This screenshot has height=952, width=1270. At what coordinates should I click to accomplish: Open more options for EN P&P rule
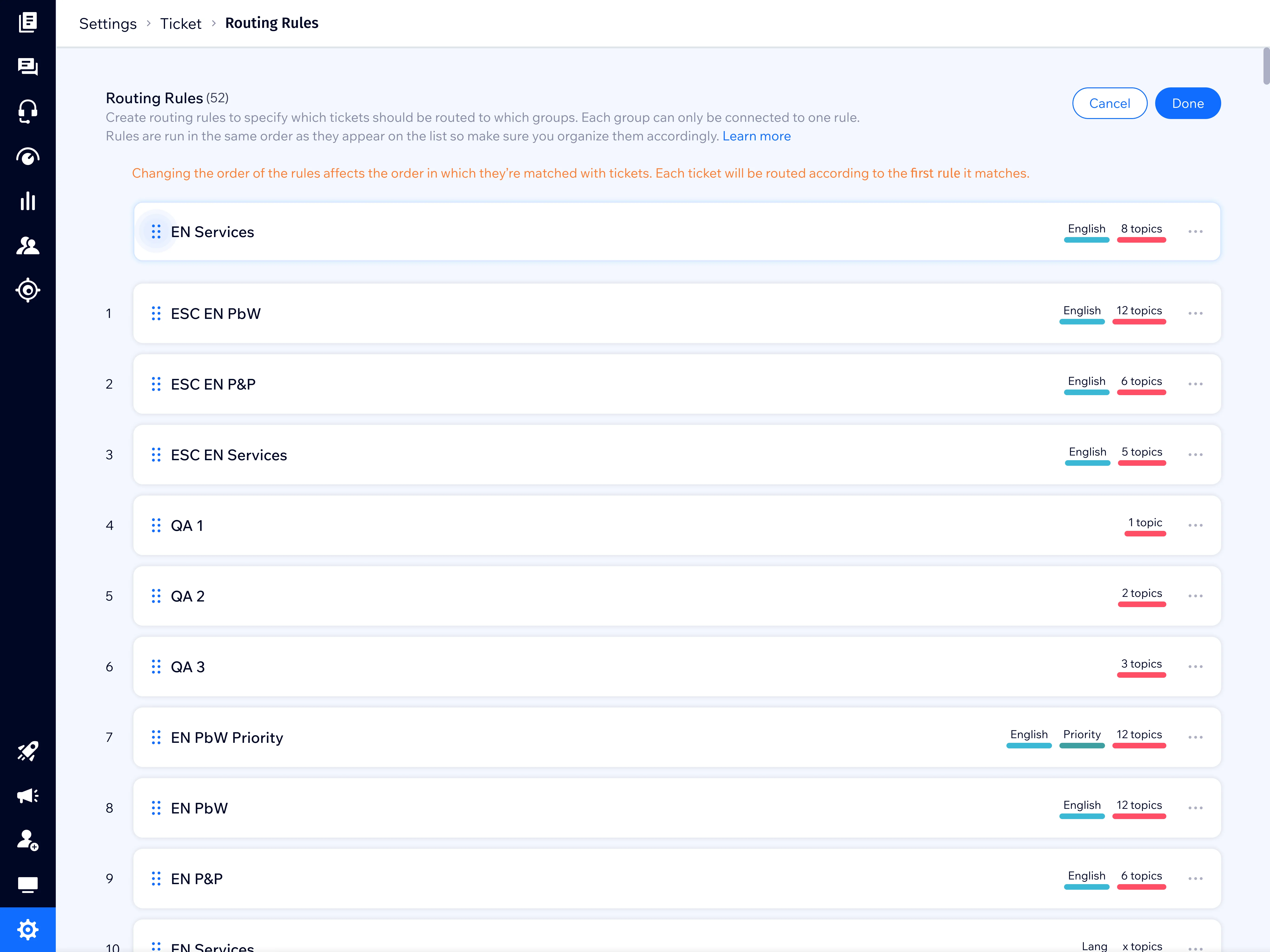coord(1195,879)
